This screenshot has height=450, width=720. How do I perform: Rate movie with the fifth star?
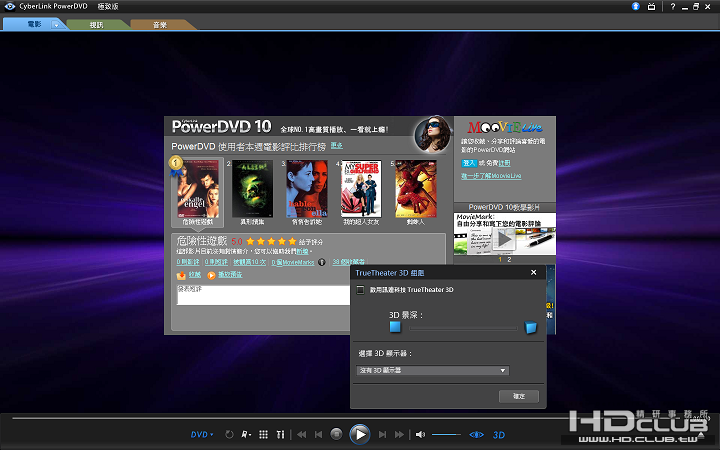pos(292,241)
